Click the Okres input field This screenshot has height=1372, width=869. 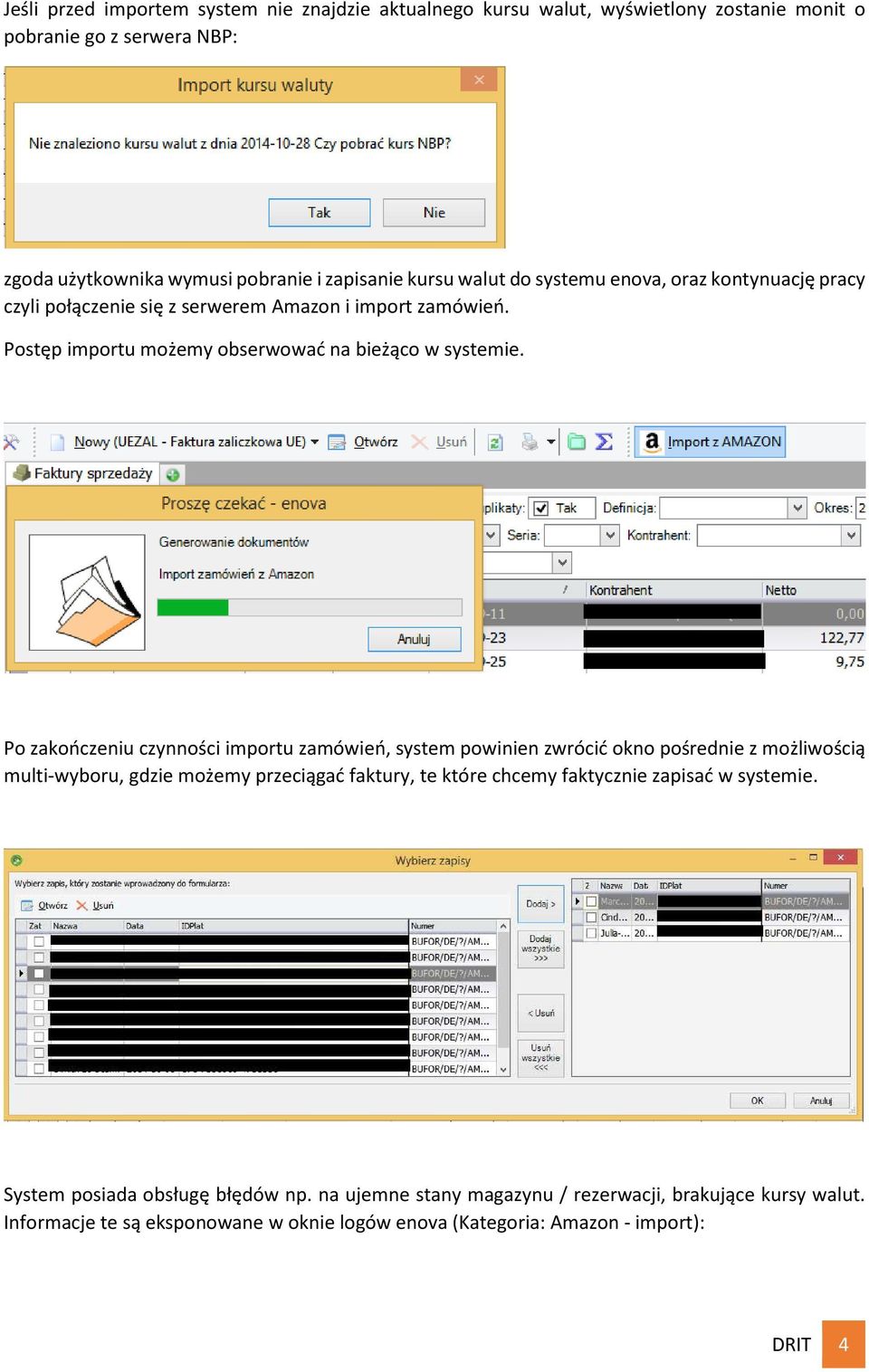pyautogui.click(x=861, y=508)
